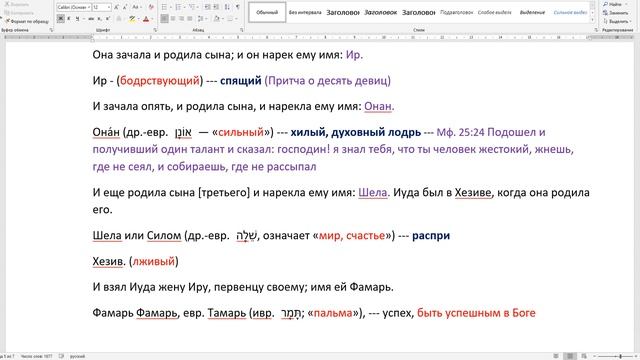Click the word Онан link text
The image size is (640, 360).
378,107
